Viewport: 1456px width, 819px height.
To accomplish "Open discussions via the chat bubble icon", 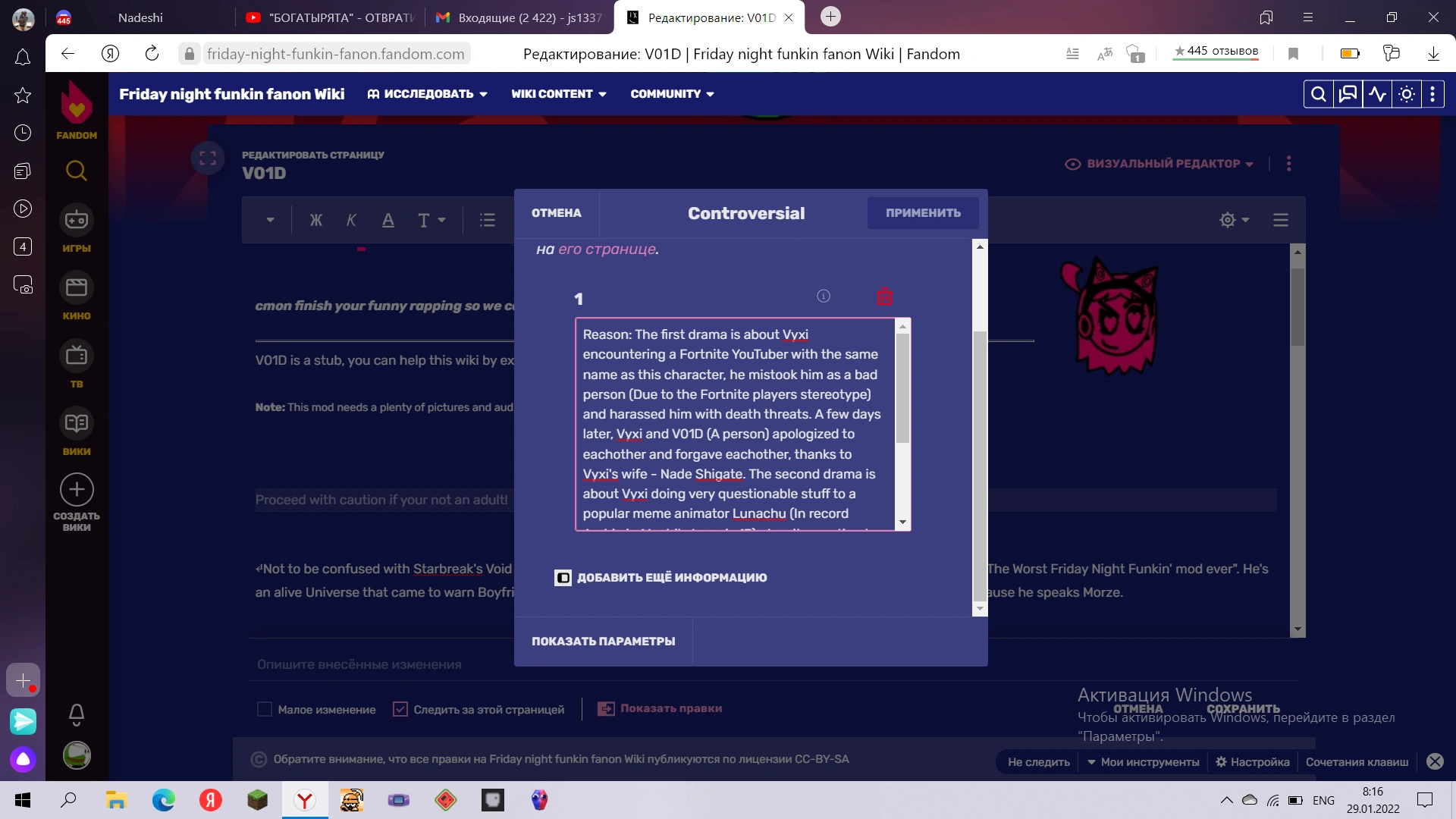I will click(1348, 93).
